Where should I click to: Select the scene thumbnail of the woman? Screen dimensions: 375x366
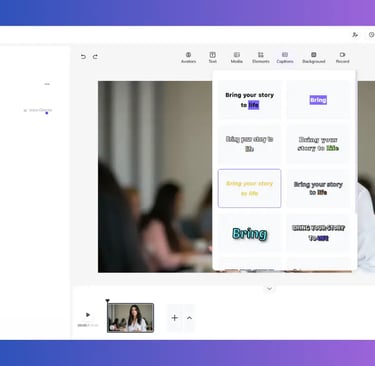131,318
